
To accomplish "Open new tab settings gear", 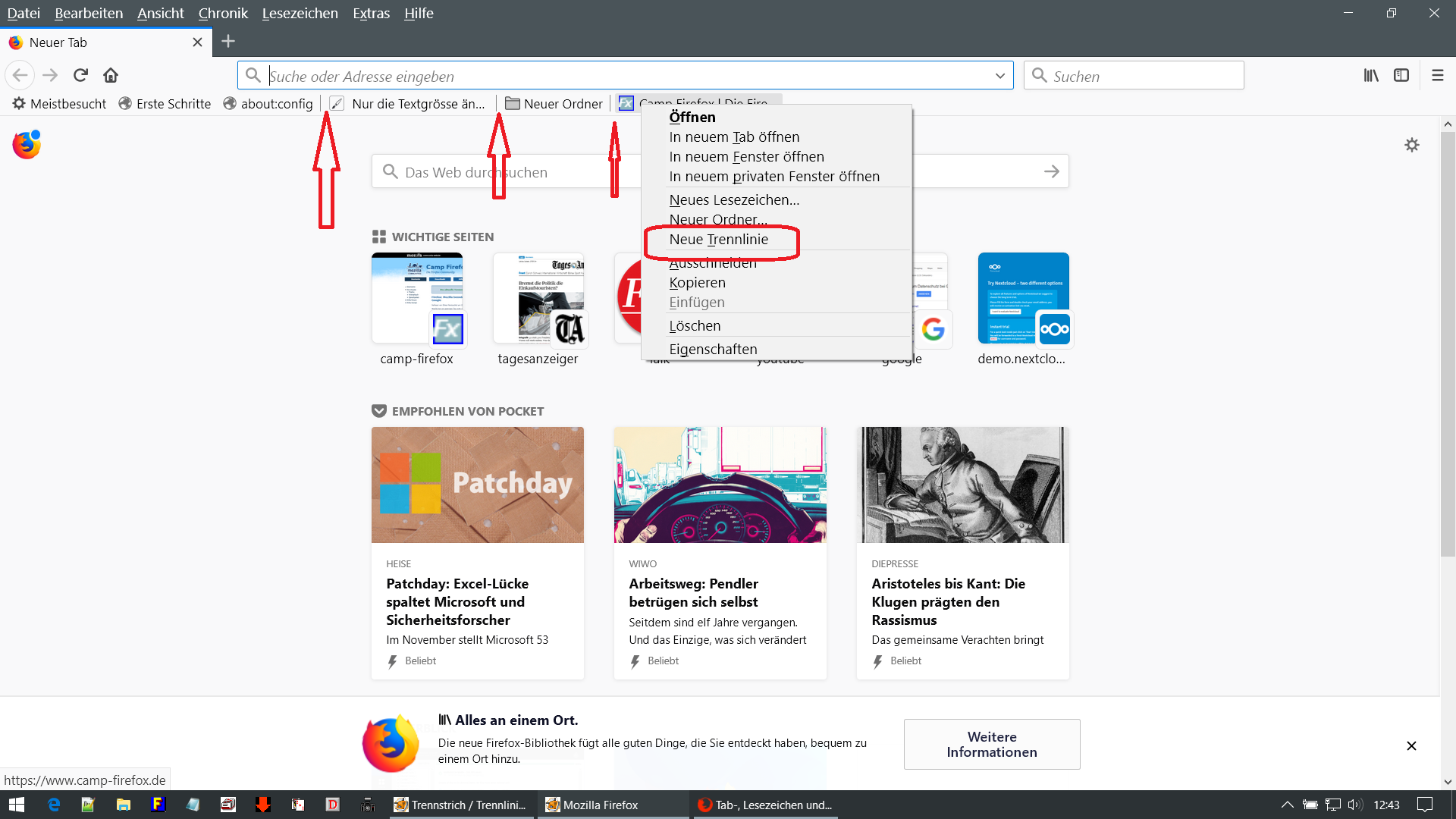I will pyautogui.click(x=1411, y=145).
